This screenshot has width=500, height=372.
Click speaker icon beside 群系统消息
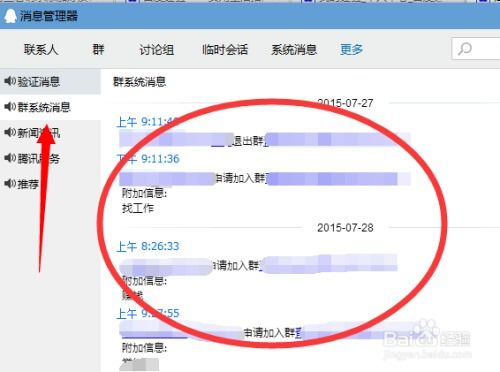point(10,107)
